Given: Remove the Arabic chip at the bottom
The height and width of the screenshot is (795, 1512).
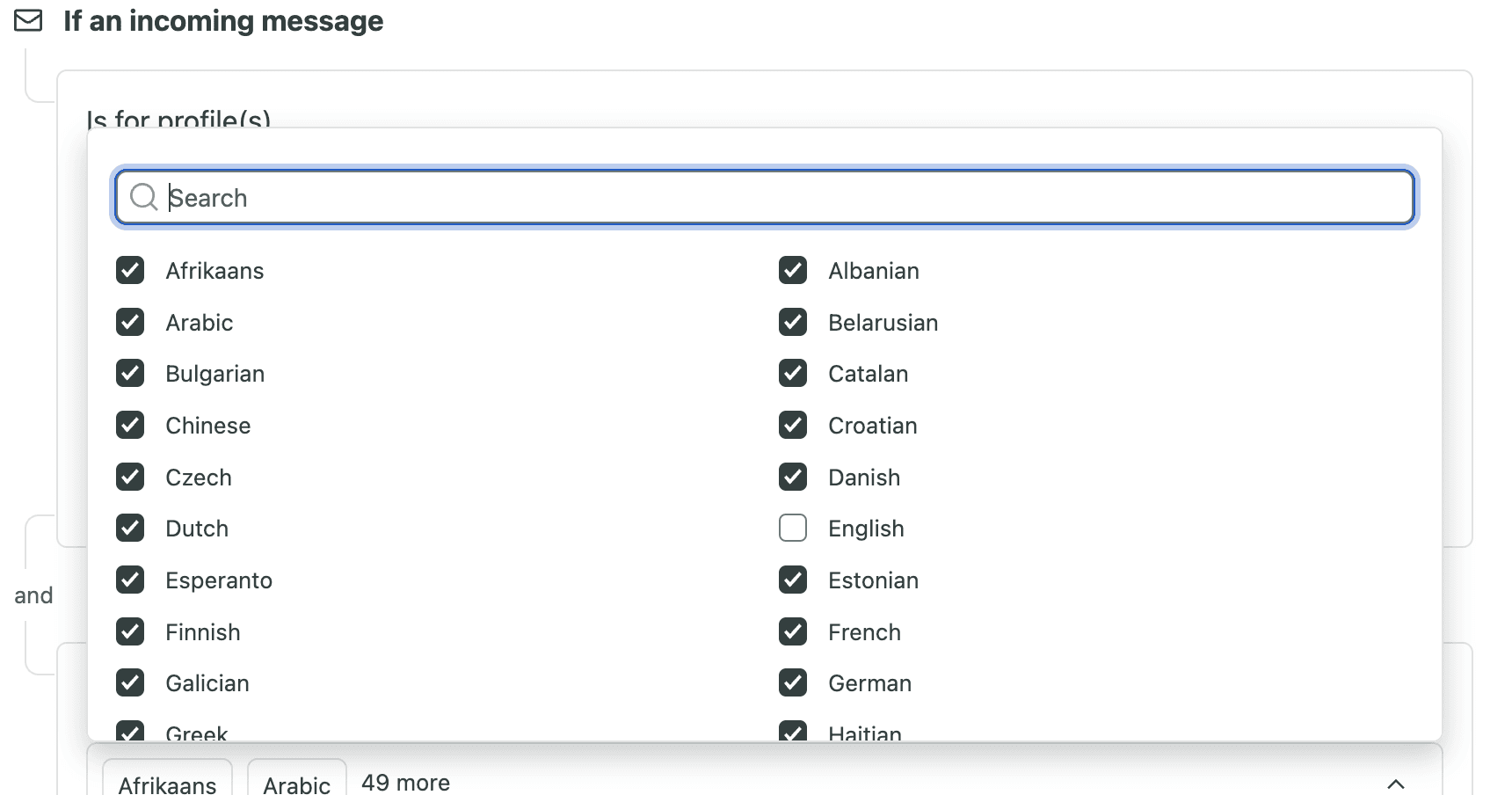Looking at the screenshot, I should pos(296,783).
